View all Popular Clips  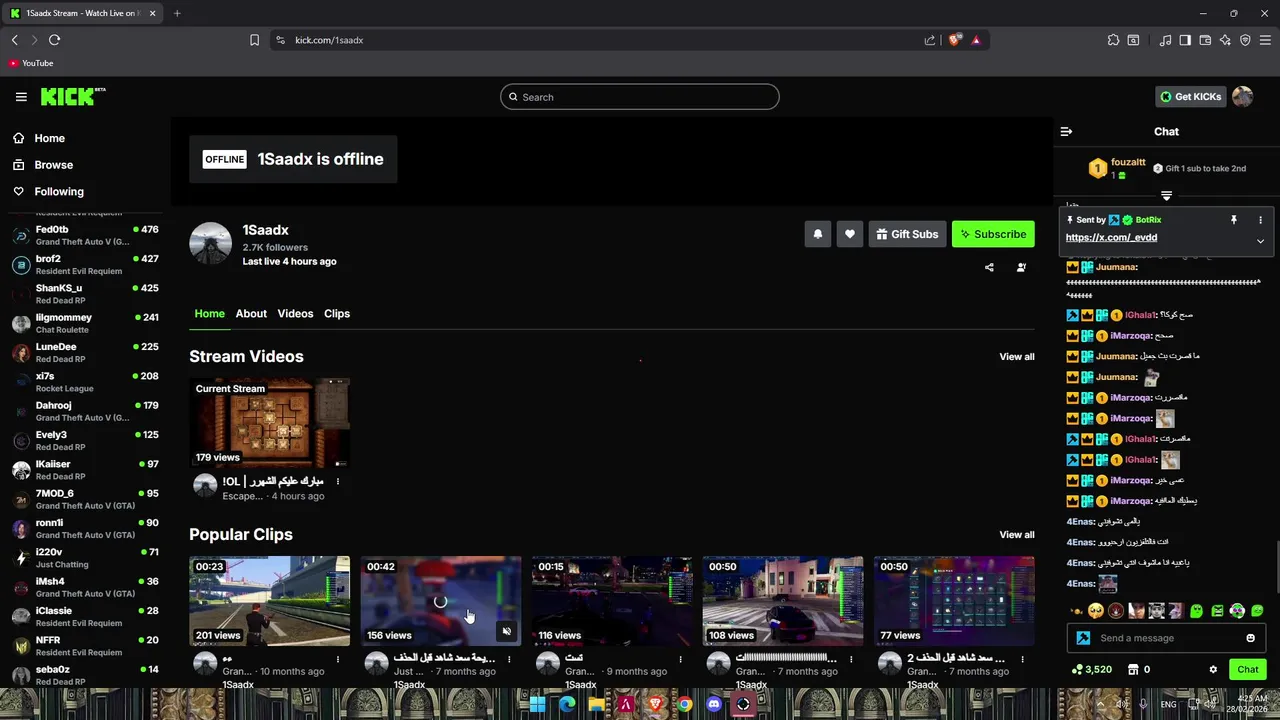(x=1017, y=535)
